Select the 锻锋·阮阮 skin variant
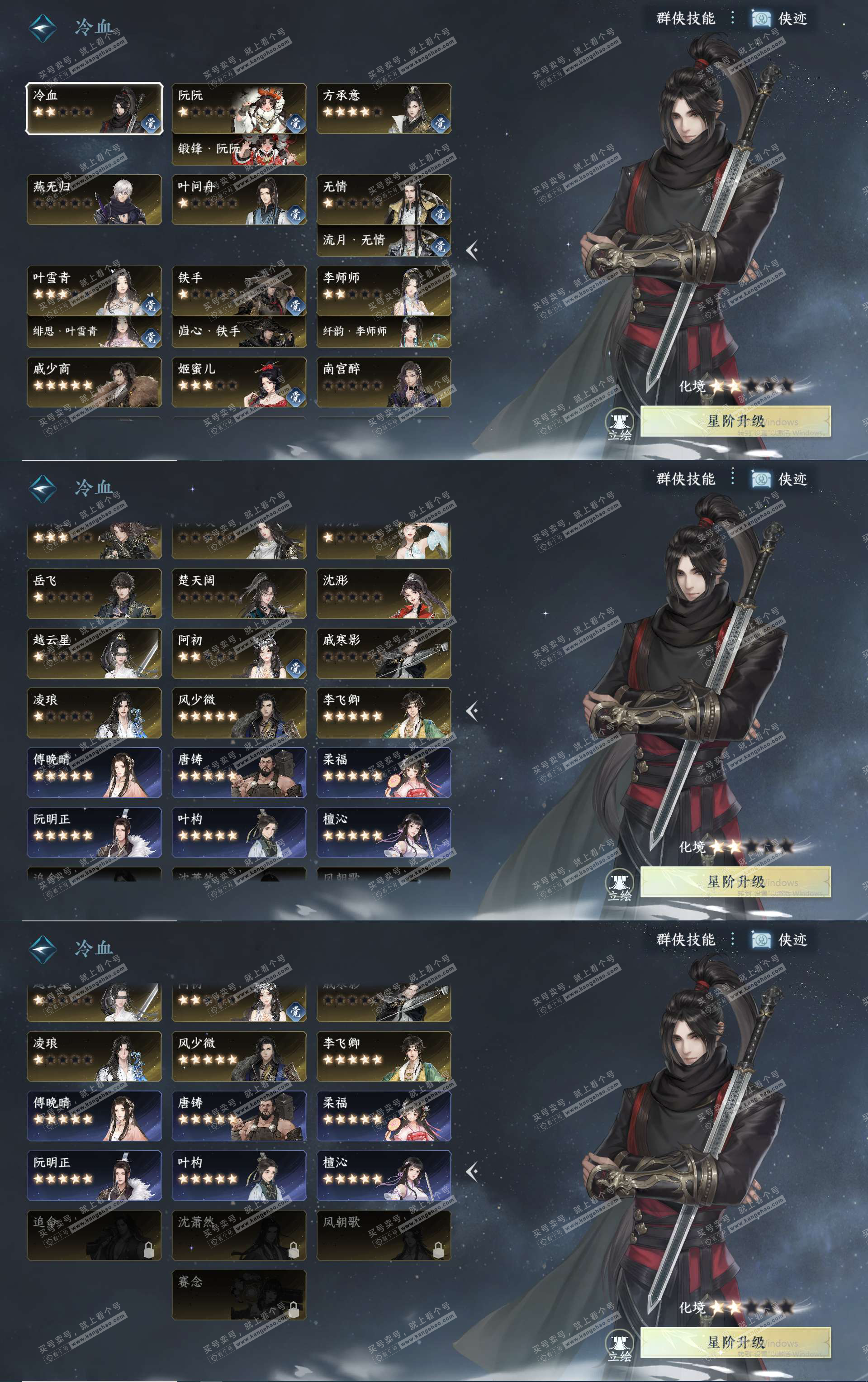The image size is (868, 1382). pyautogui.click(x=239, y=149)
